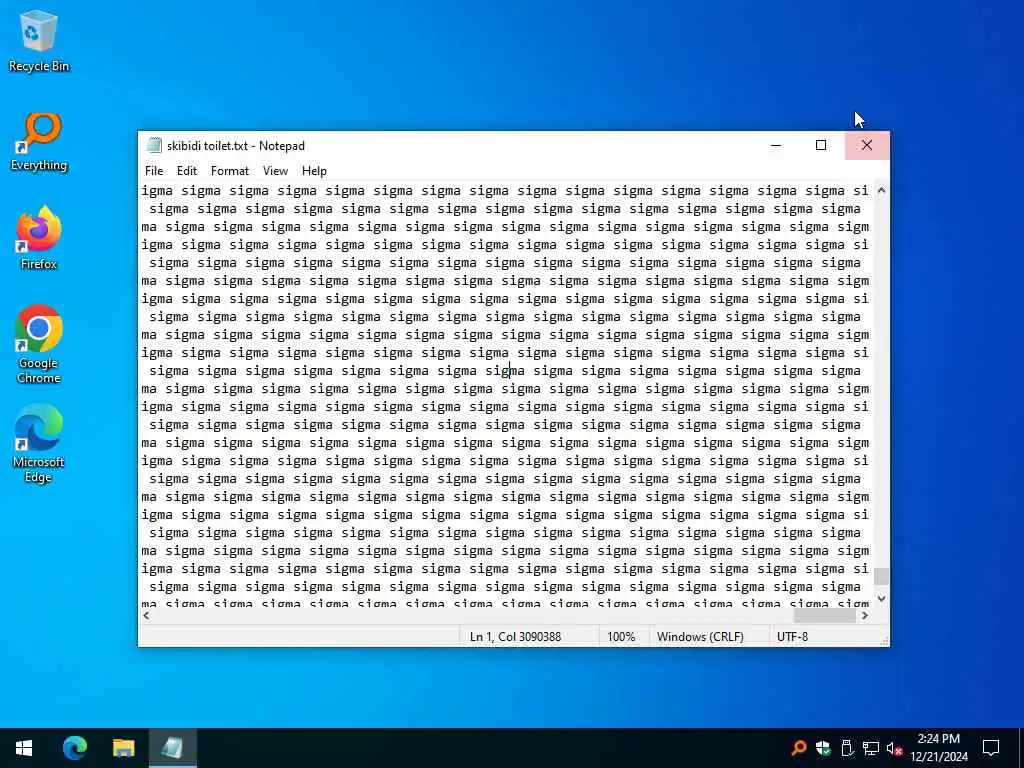Click the vertical scrollbar thumb

881,577
